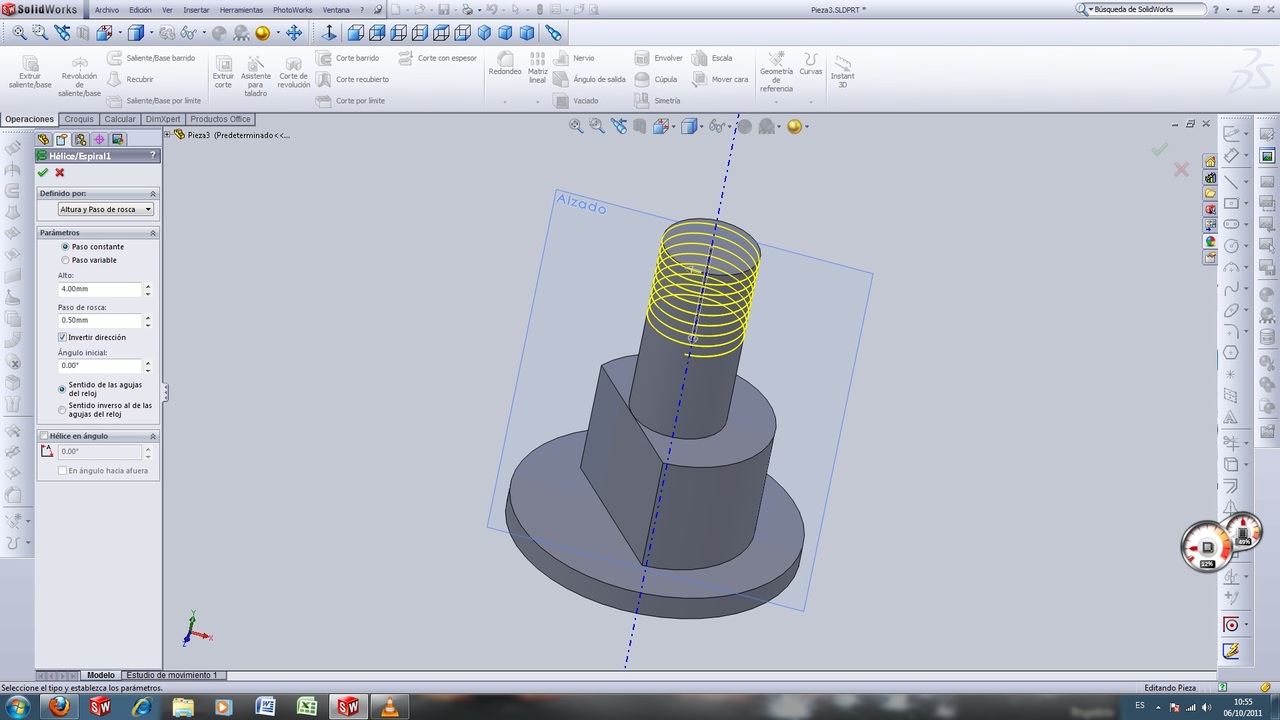
Task: Open the Asistente para taladro tool
Action: click(256, 76)
